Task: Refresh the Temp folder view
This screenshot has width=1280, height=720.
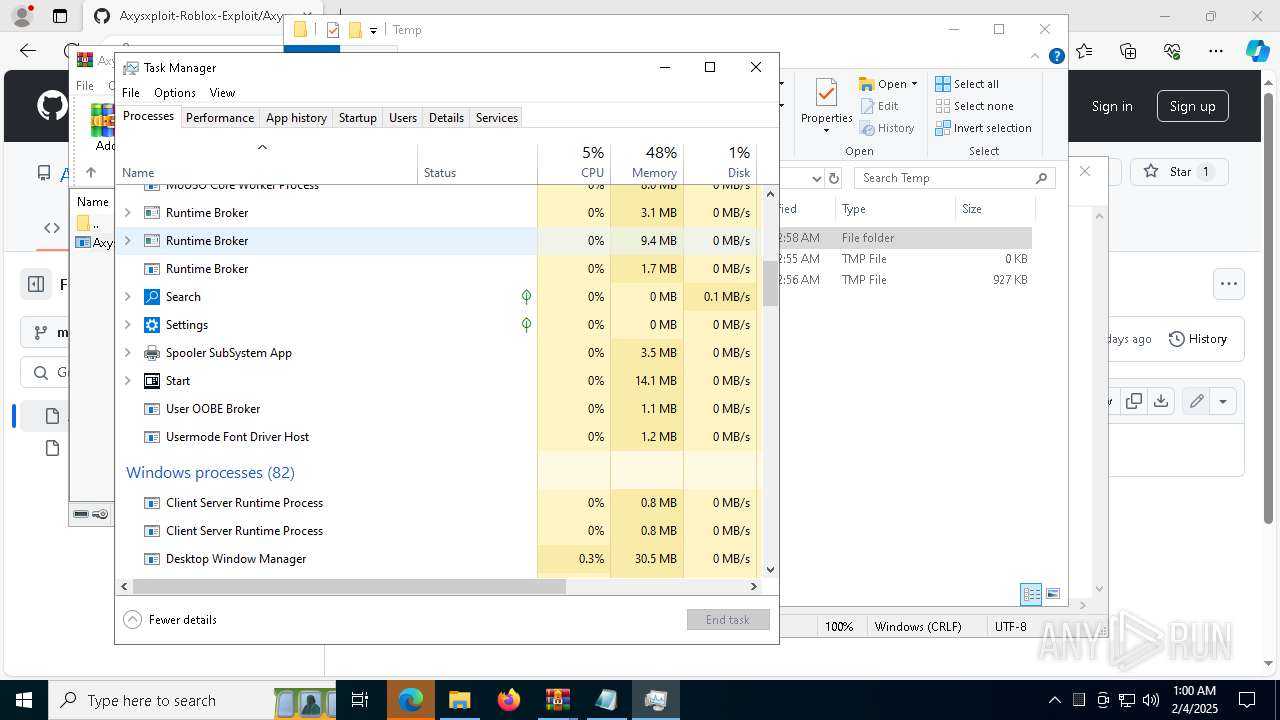Action: tap(834, 178)
